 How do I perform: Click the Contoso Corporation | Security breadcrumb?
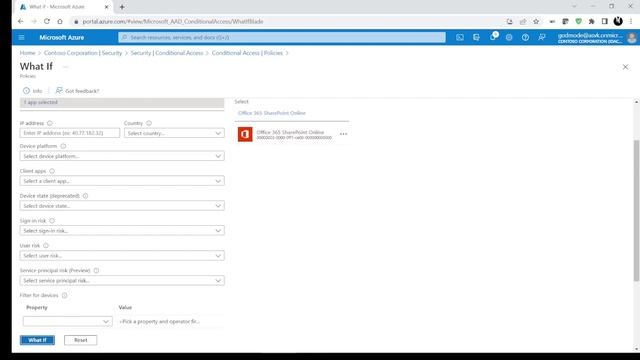pos(83,53)
